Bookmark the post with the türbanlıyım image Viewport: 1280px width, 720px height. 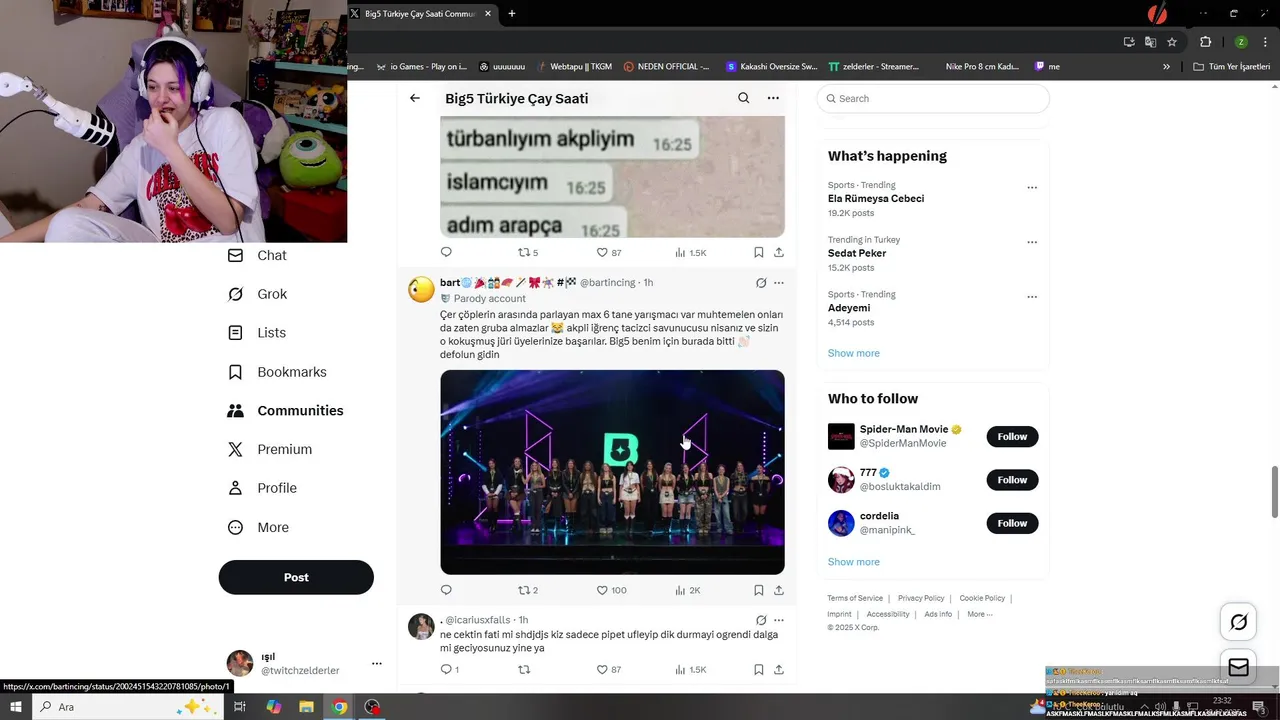(x=759, y=253)
